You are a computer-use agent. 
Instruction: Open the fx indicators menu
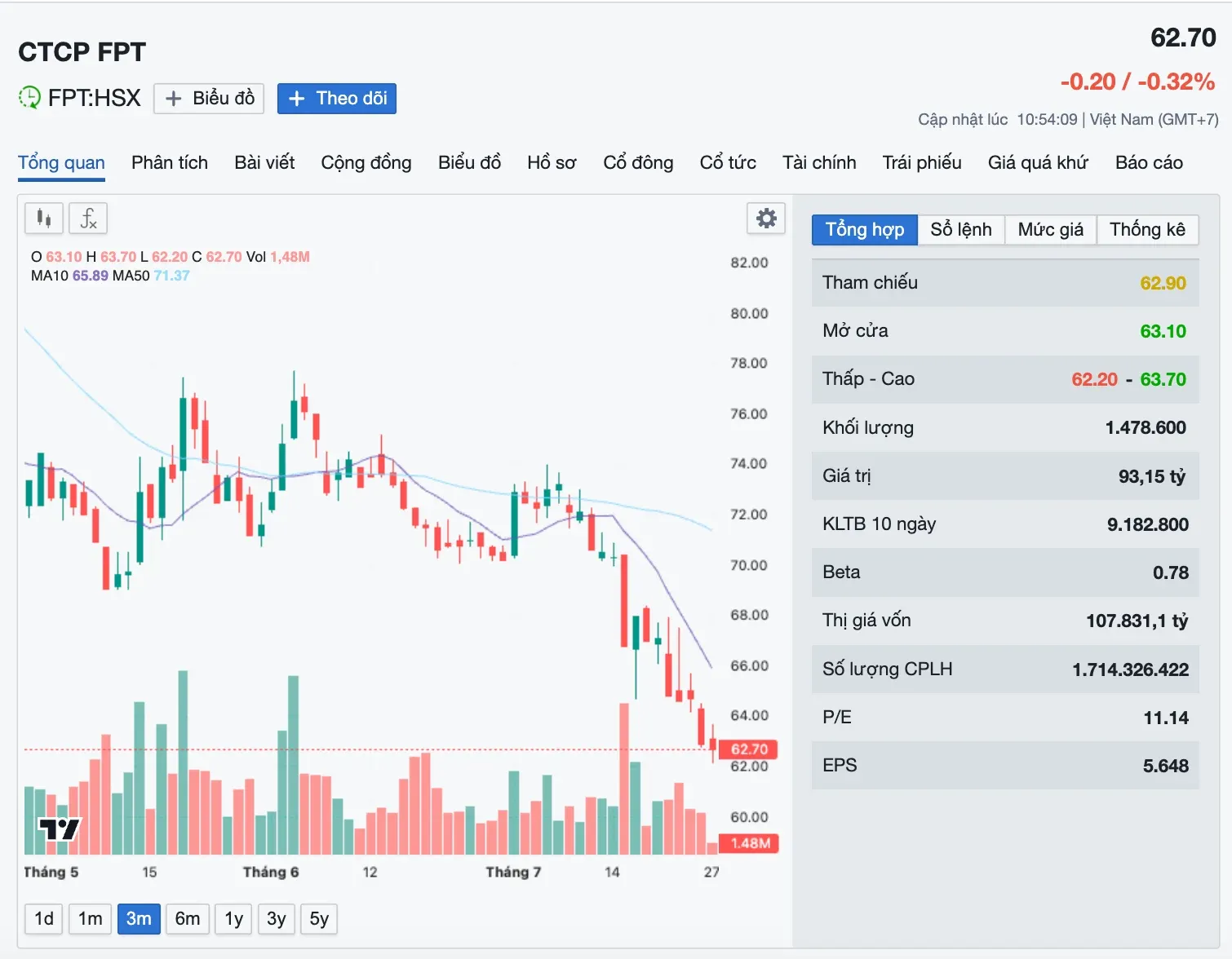(x=88, y=218)
